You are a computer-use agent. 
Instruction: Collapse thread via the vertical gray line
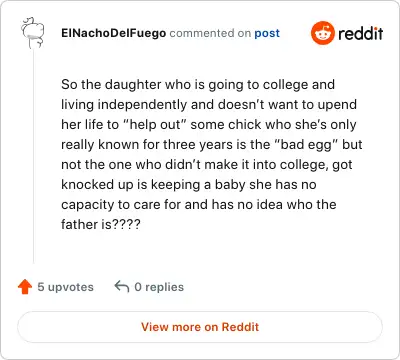pos(33,157)
